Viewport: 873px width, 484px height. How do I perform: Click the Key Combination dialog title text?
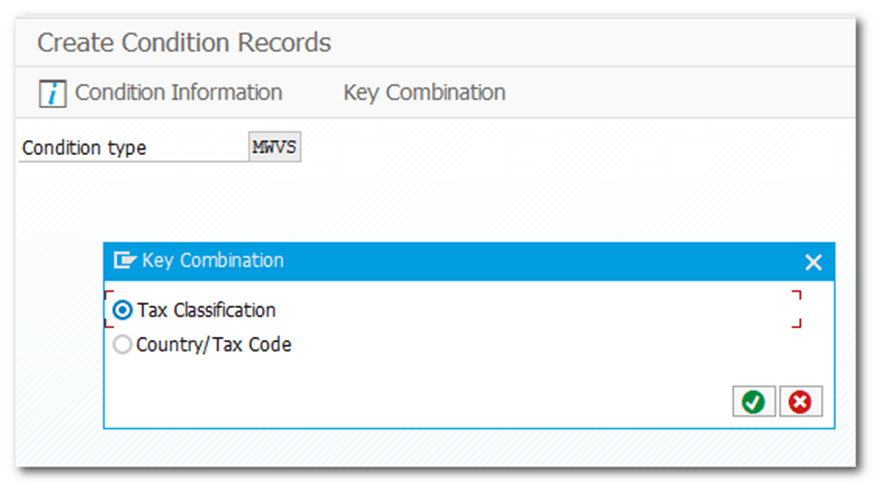click(213, 261)
